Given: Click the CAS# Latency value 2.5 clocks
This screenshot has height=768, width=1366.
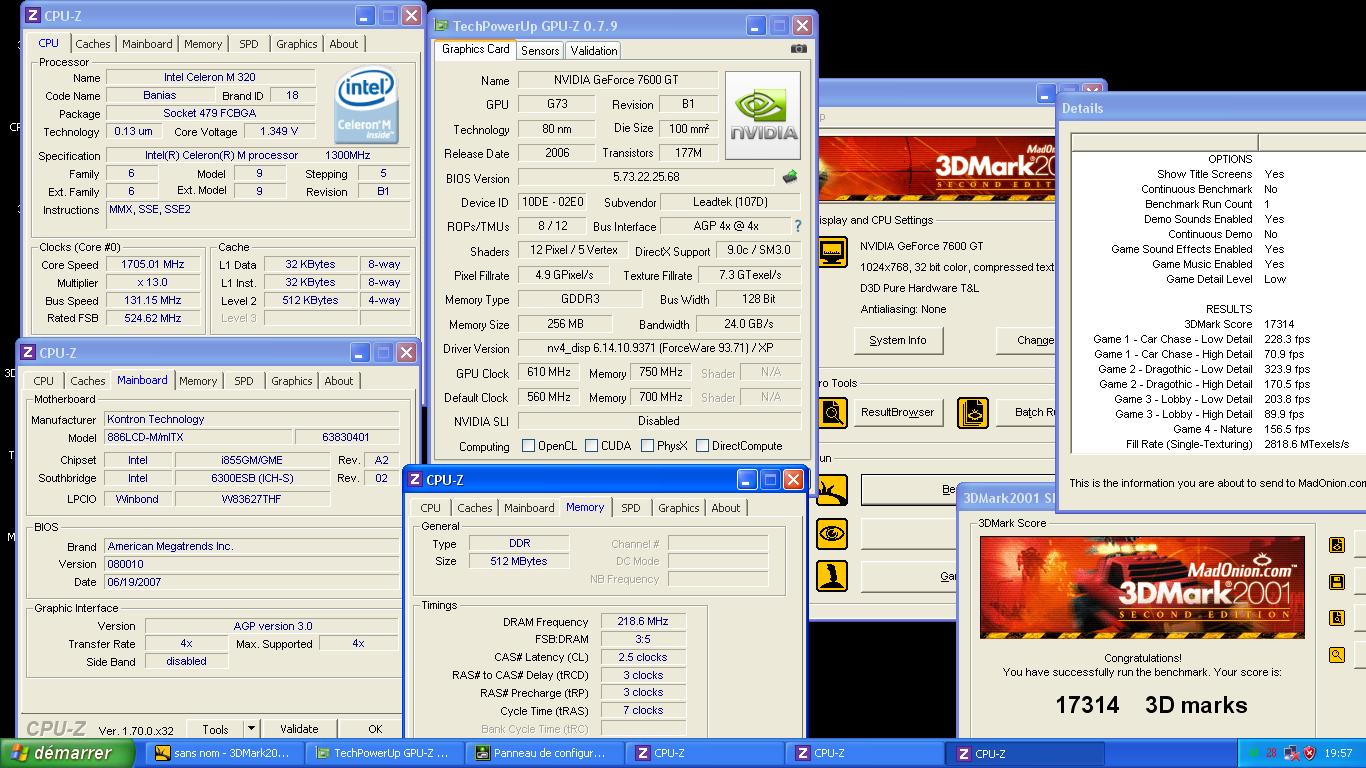Looking at the screenshot, I should [643, 657].
